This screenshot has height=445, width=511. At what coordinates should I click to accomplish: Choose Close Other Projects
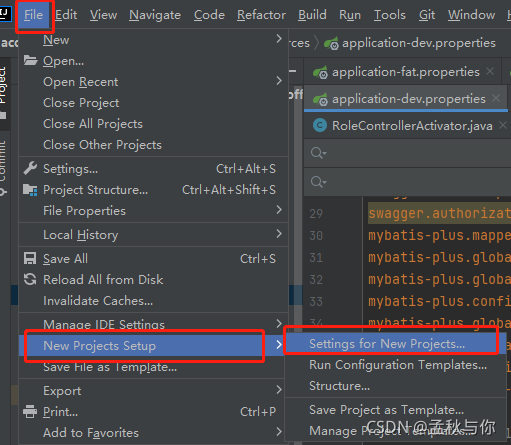(153, 145)
